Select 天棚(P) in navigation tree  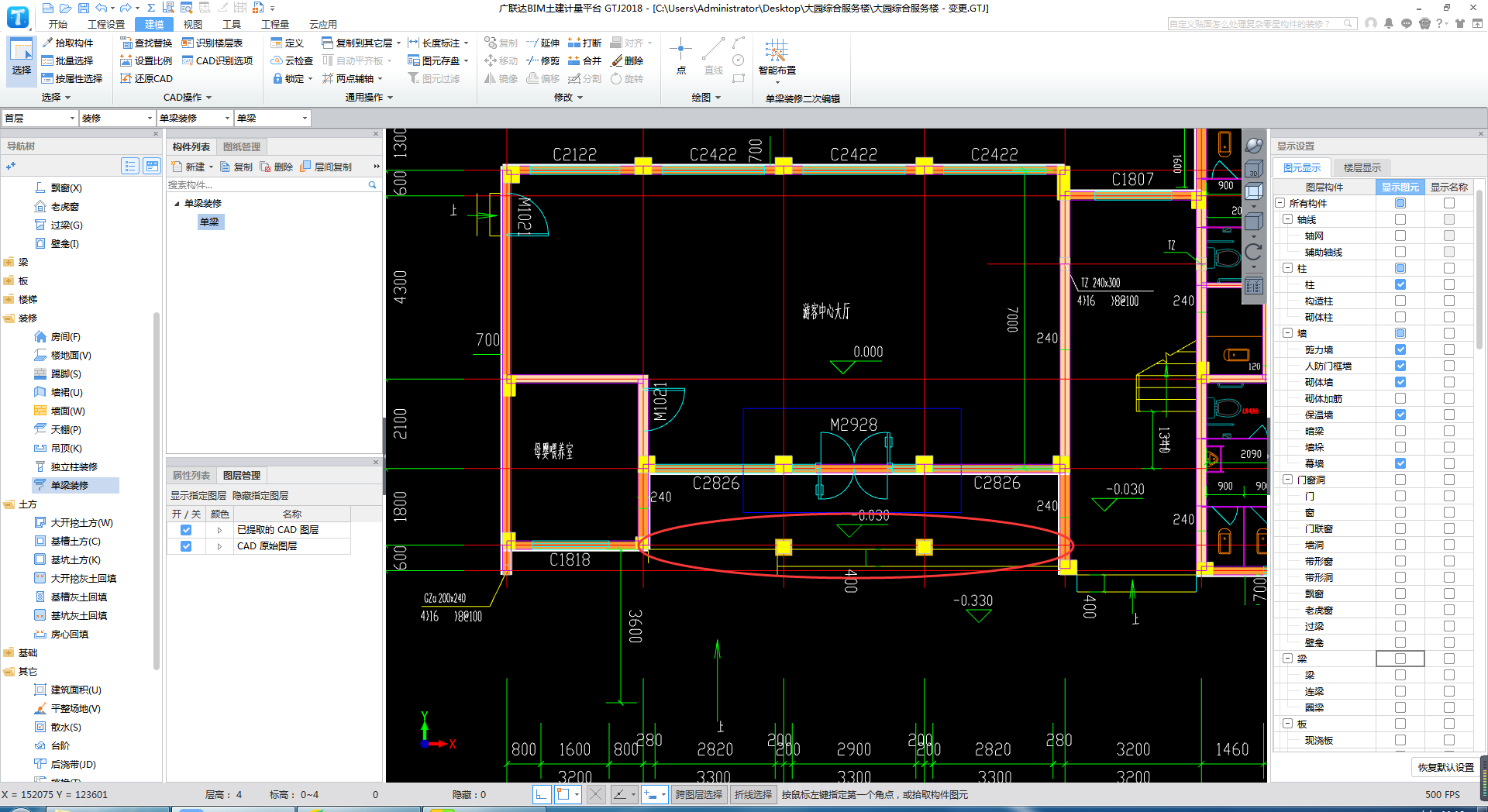click(x=65, y=430)
